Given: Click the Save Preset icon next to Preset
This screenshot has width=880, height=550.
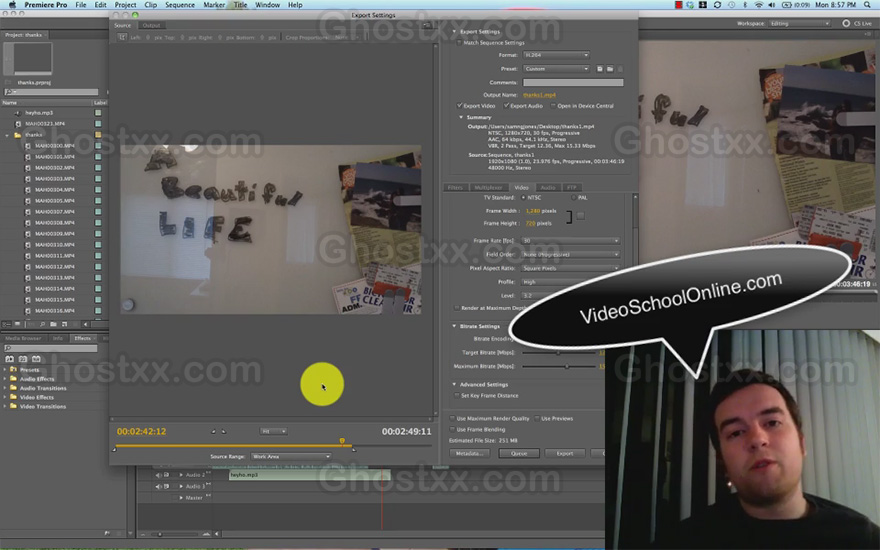Looking at the screenshot, I should 599,69.
